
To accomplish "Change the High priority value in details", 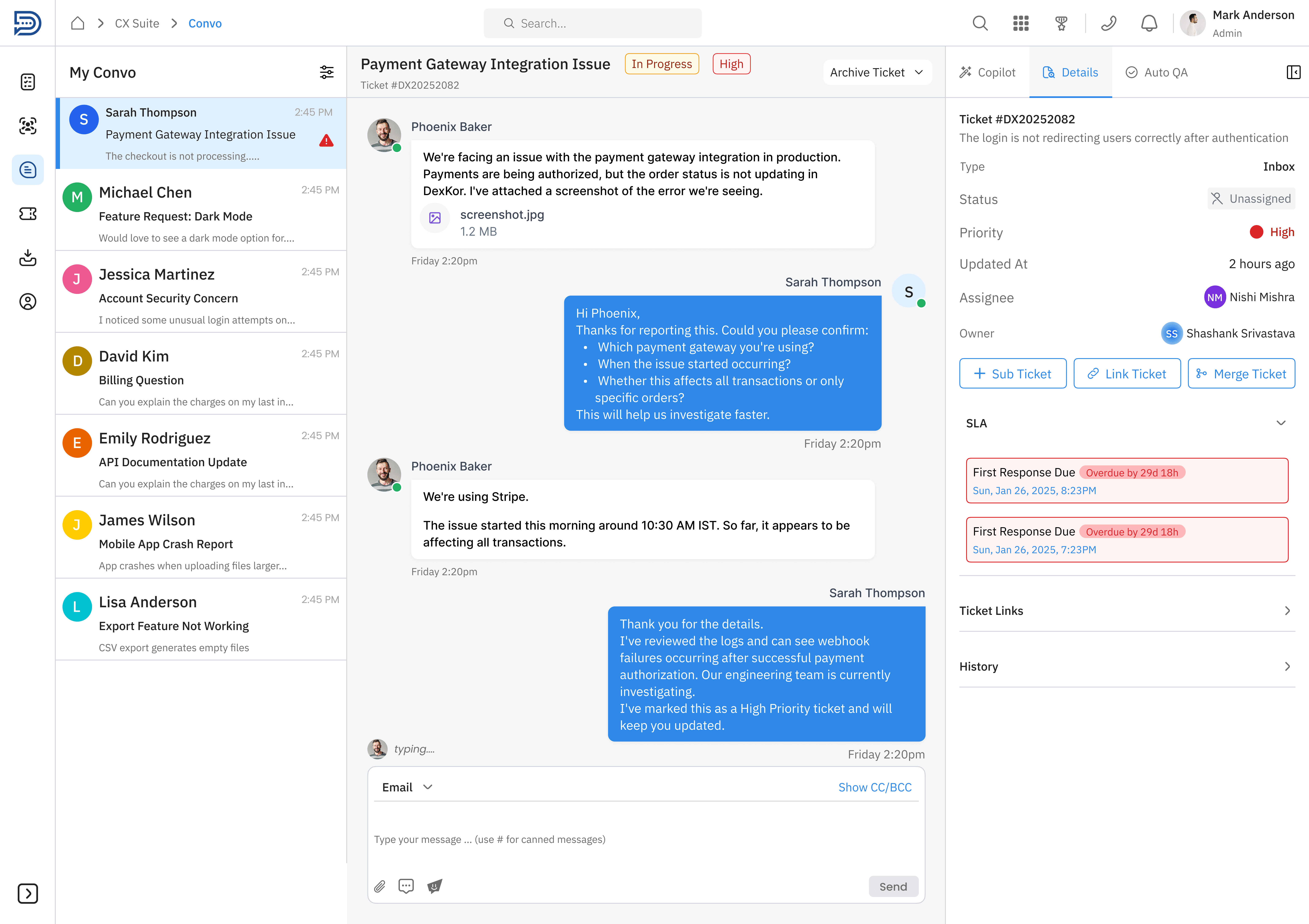I will pyautogui.click(x=1272, y=232).
